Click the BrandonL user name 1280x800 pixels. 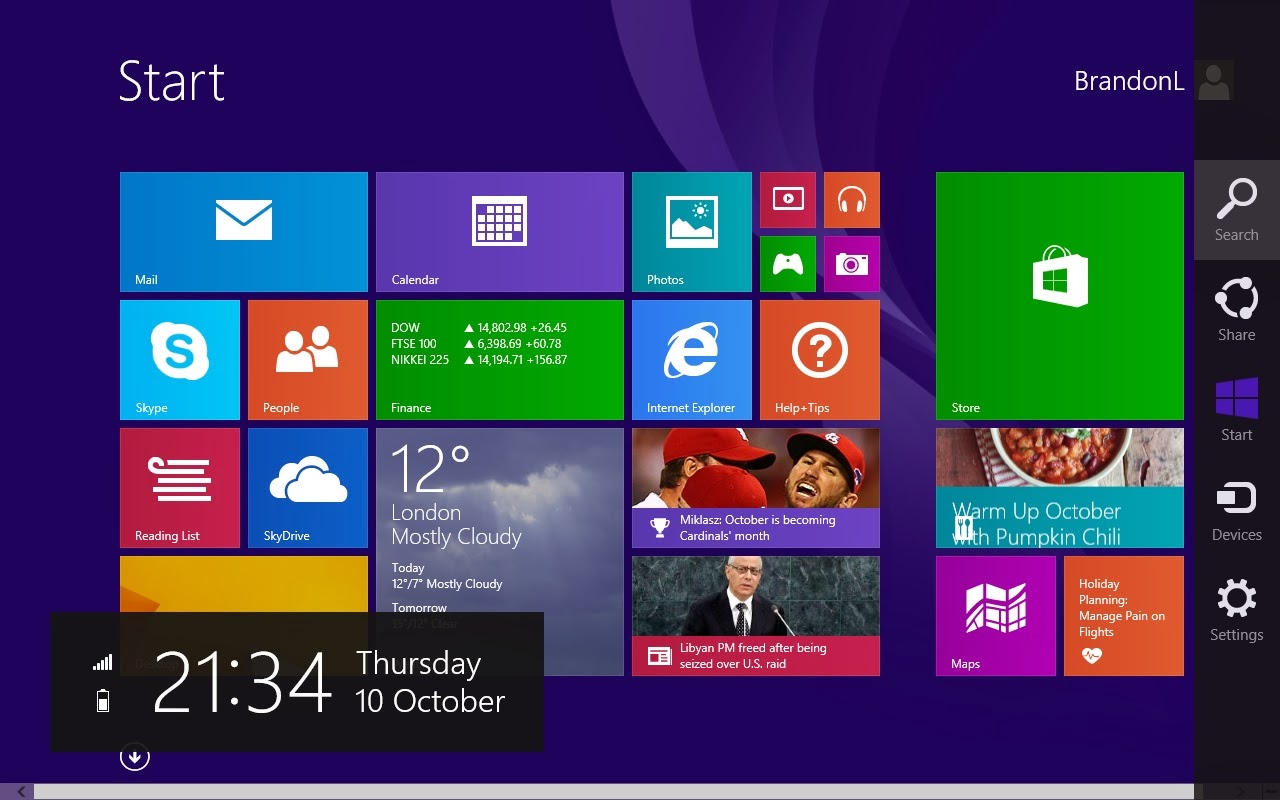point(1129,81)
